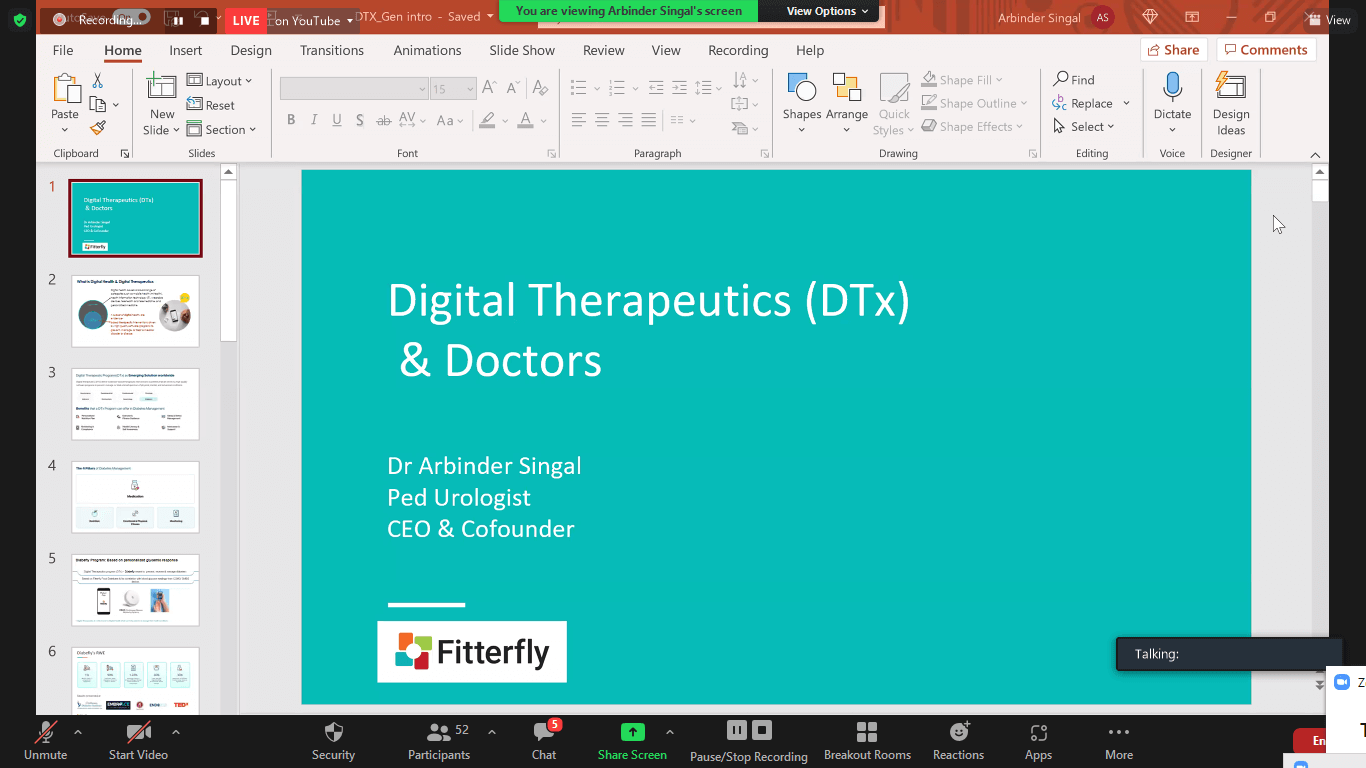Open Zoom Reactions panel

958,742
